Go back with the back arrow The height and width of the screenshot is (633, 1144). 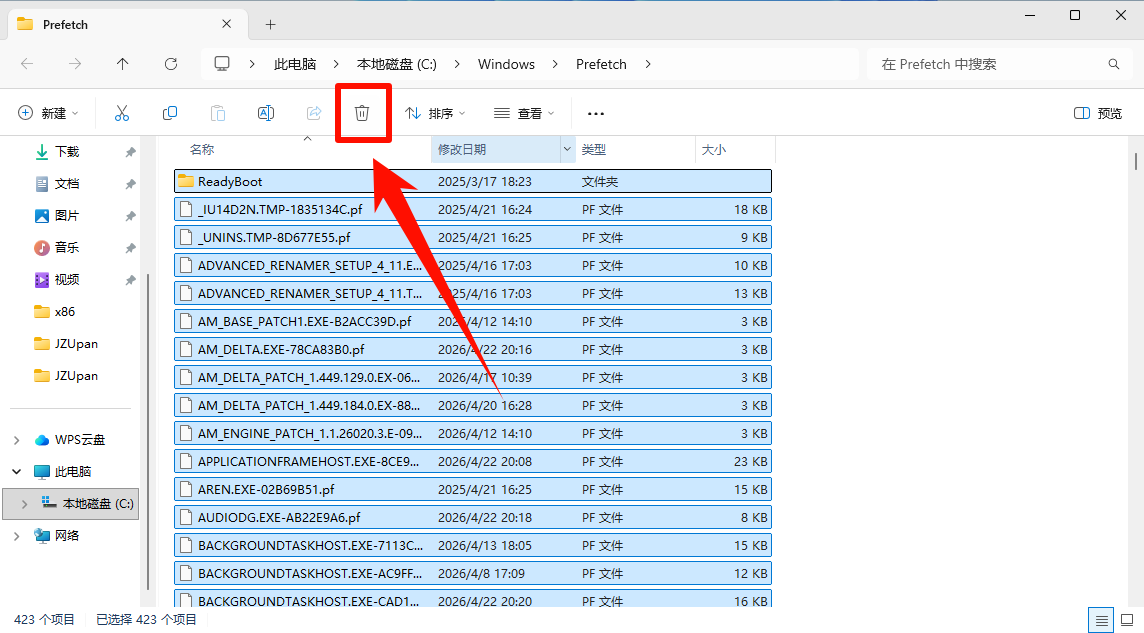tap(27, 64)
